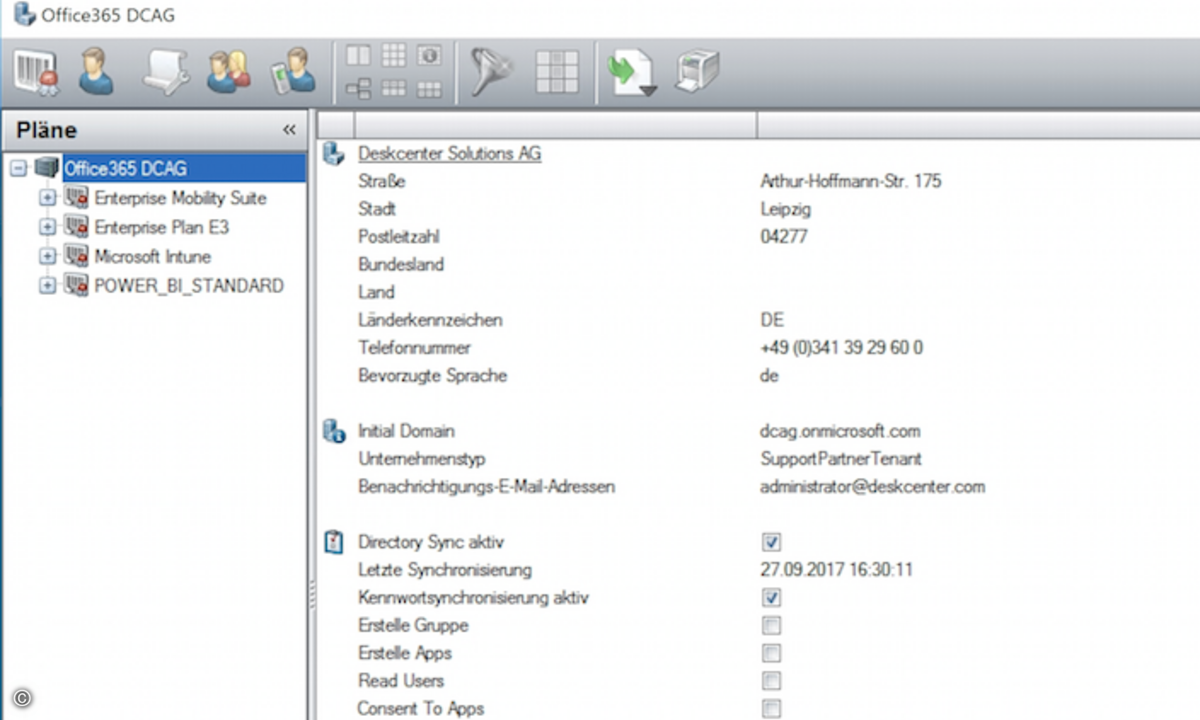The height and width of the screenshot is (720, 1200).
Task: Click the Enterprise Mobility Suite license icon
Action: coord(77,198)
